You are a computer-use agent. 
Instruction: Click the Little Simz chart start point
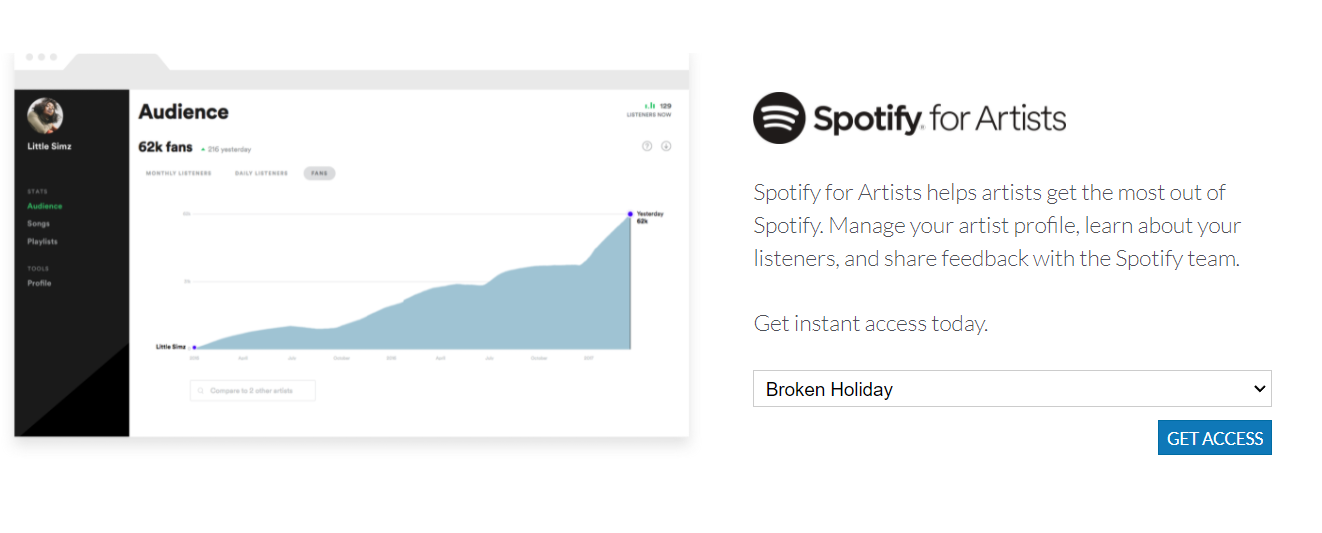pyautogui.click(x=193, y=347)
